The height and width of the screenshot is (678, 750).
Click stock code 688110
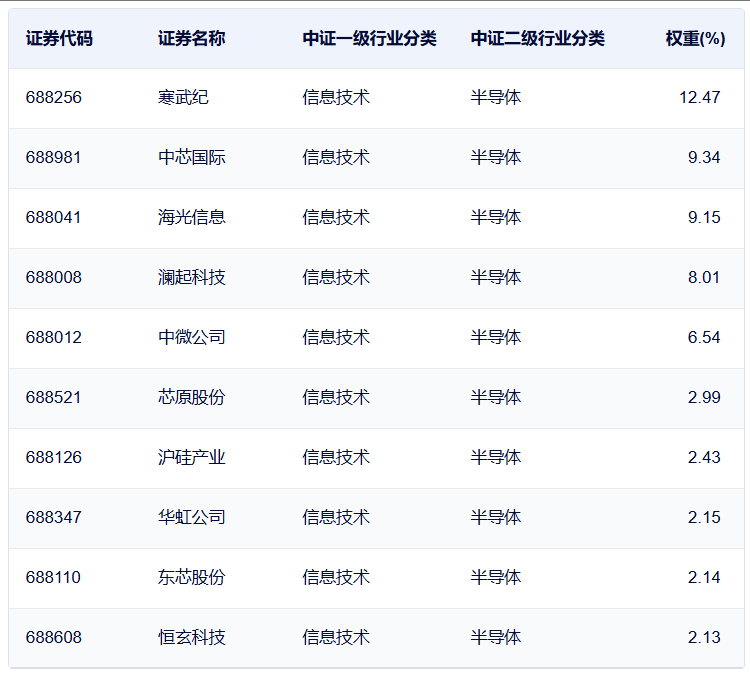(53, 578)
